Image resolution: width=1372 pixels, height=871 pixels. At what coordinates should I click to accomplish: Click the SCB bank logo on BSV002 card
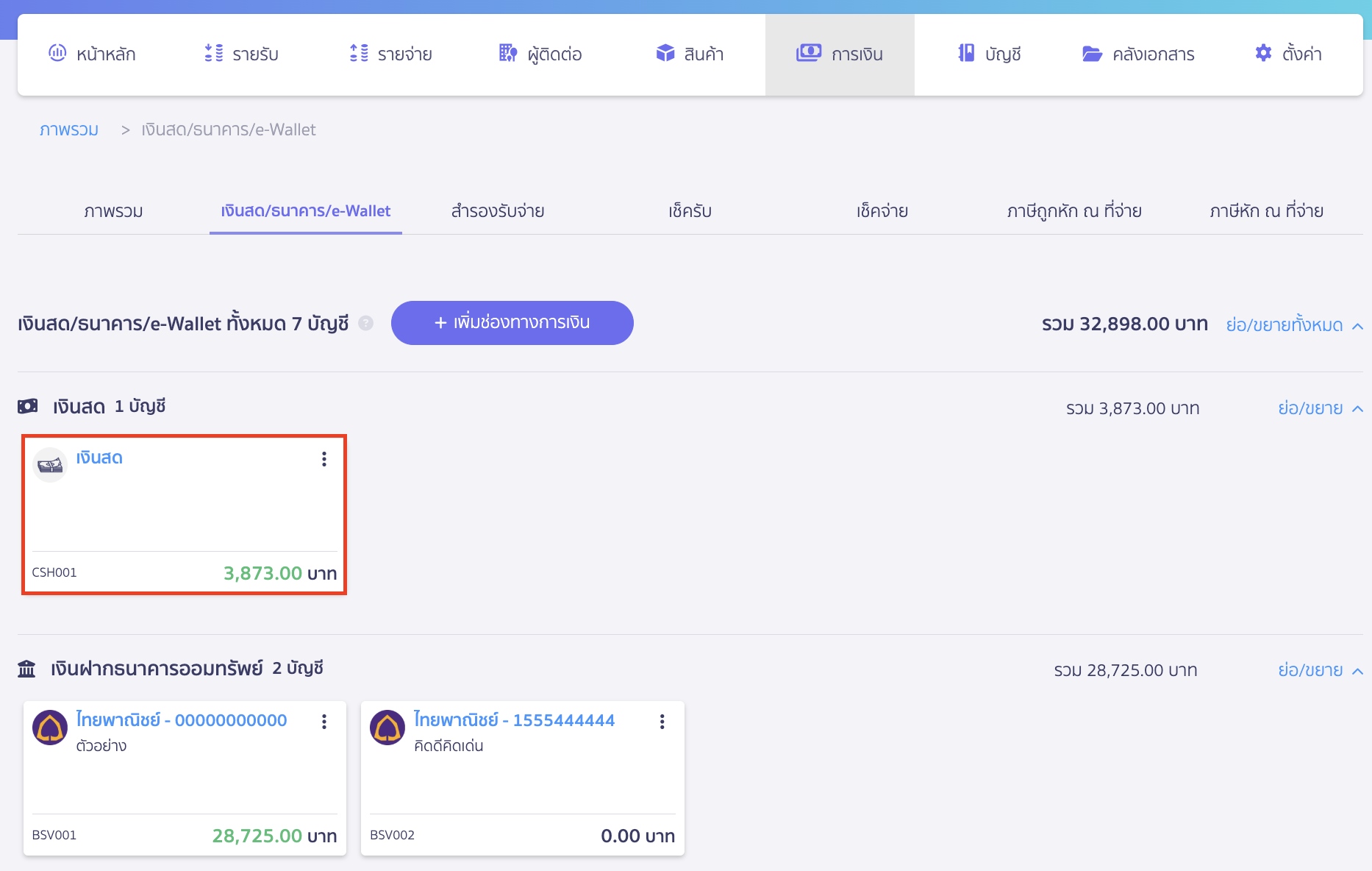coord(387,728)
